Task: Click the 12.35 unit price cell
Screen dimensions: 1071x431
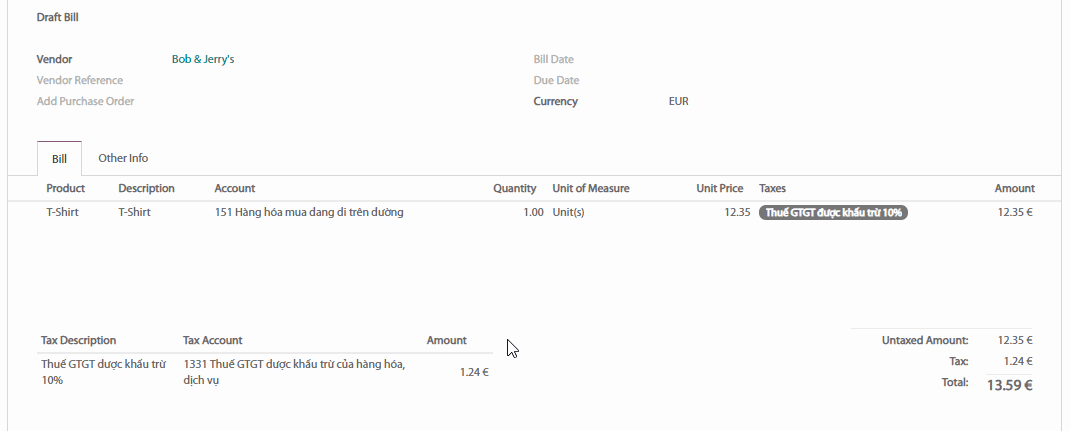Action: click(x=737, y=212)
